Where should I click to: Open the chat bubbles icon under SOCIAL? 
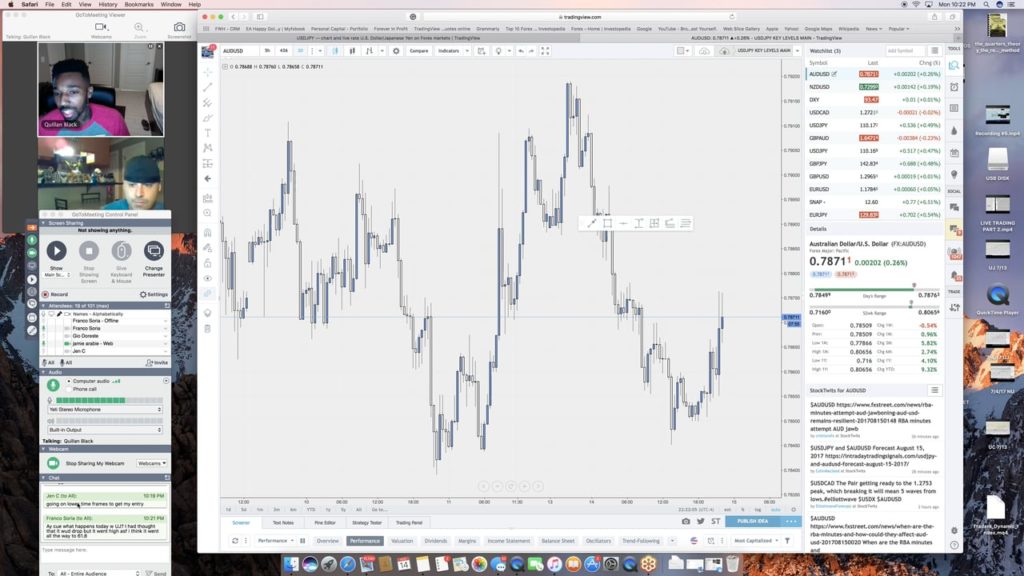954,207
